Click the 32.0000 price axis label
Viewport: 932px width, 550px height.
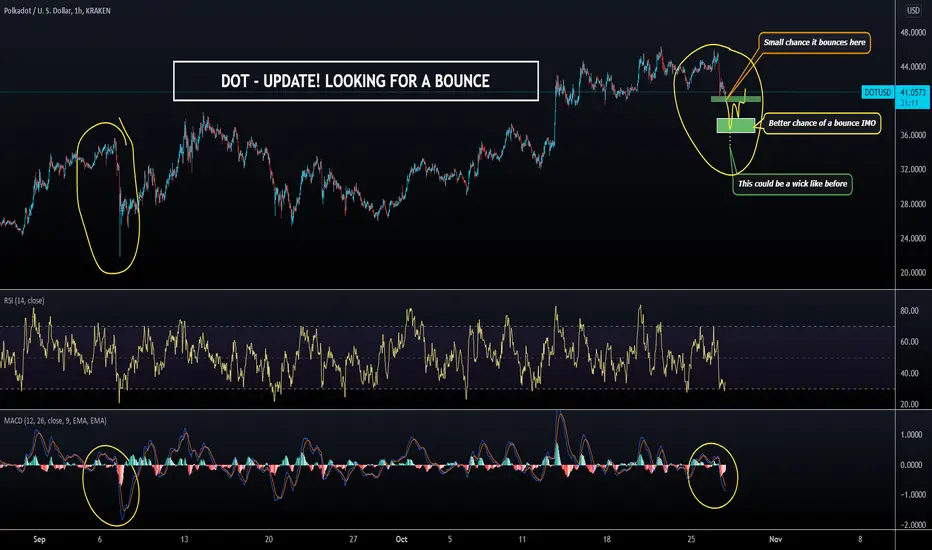tap(913, 169)
